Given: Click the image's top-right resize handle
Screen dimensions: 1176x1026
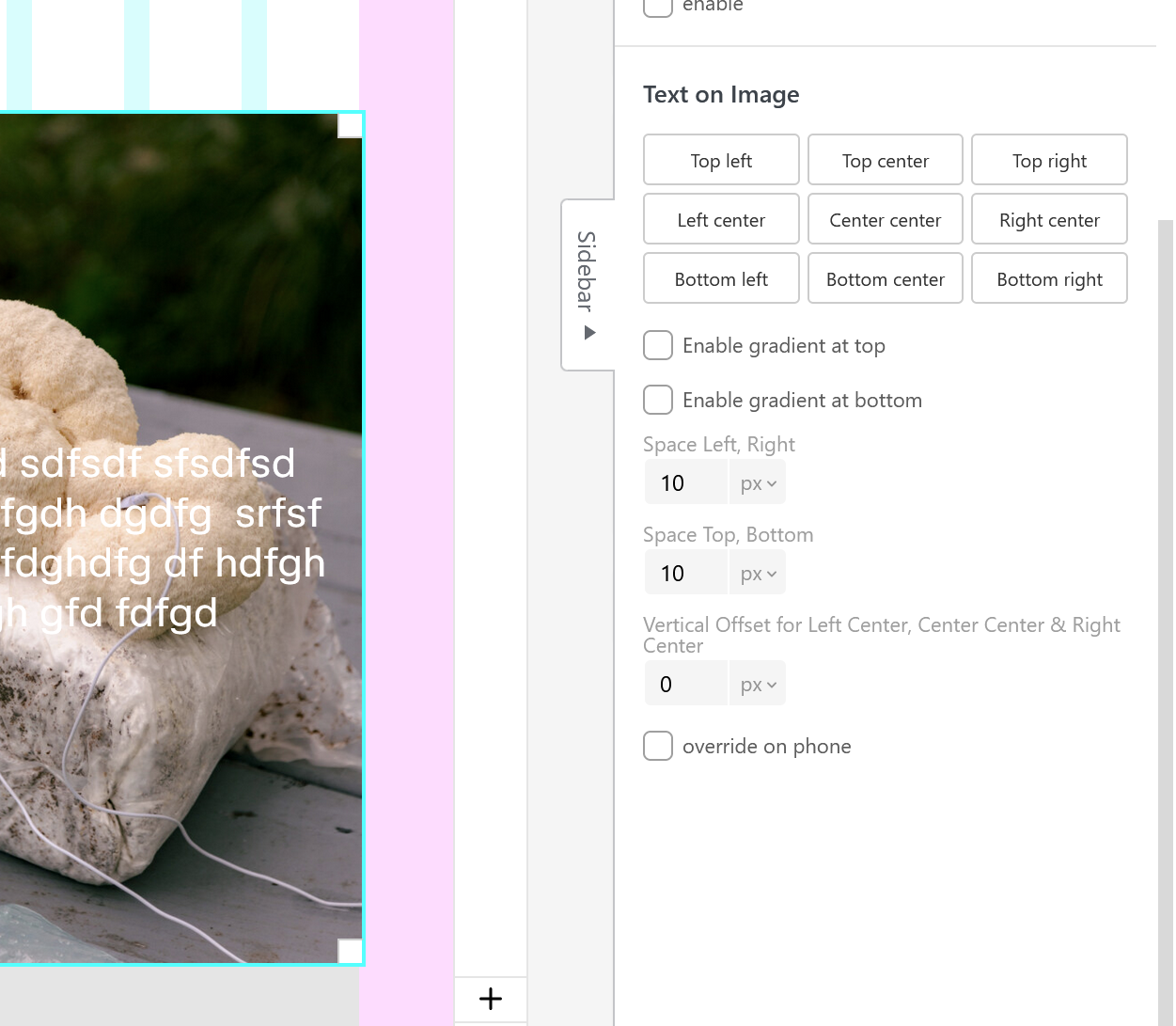Looking at the screenshot, I should (x=350, y=126).
